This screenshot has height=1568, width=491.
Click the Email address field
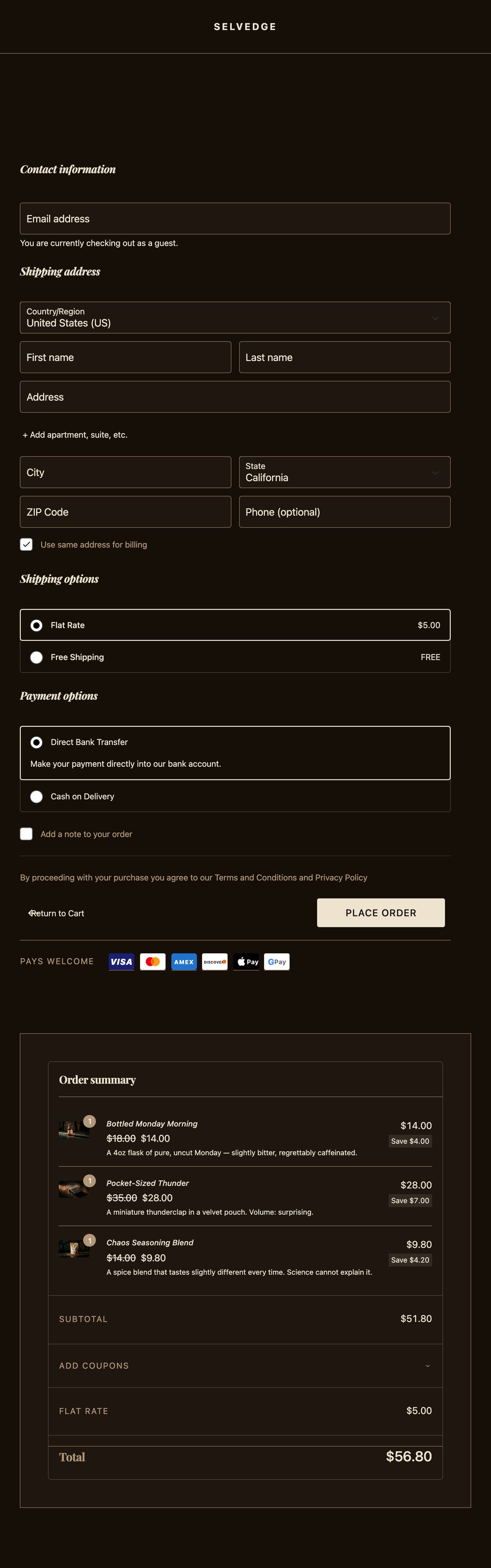click(235, 218)
